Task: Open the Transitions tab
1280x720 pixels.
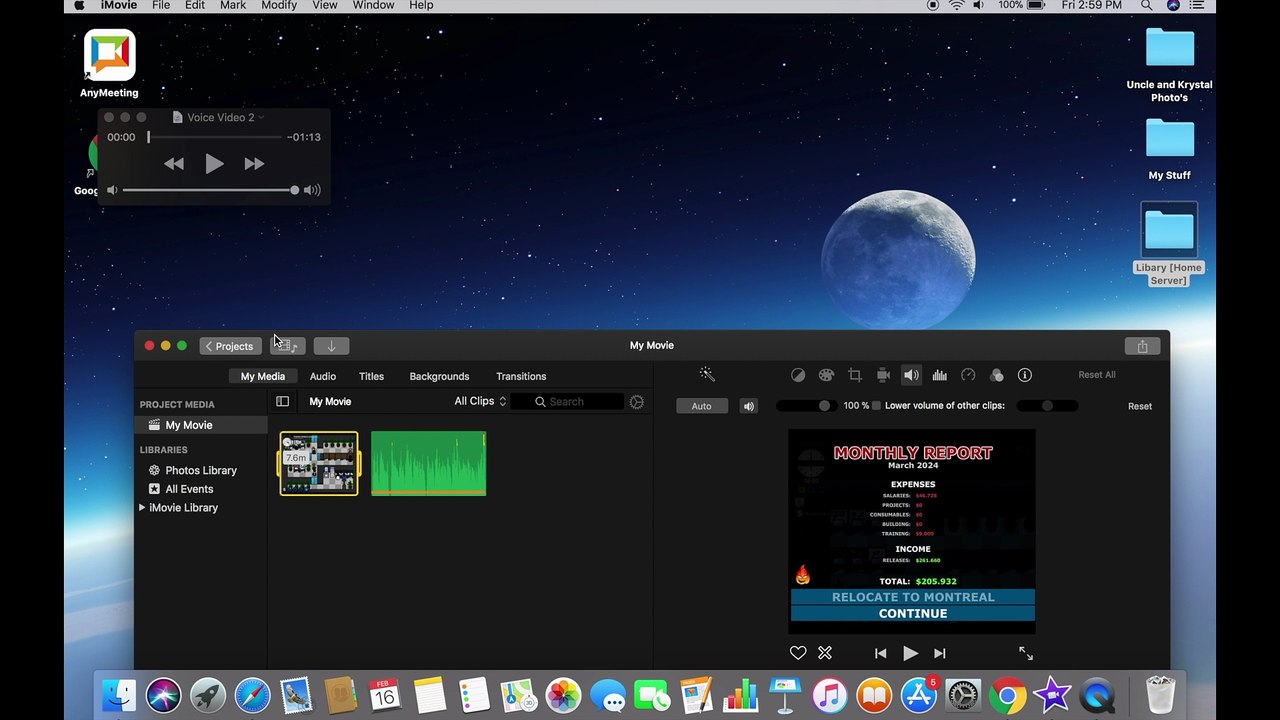Action: (x=521, y=376)
